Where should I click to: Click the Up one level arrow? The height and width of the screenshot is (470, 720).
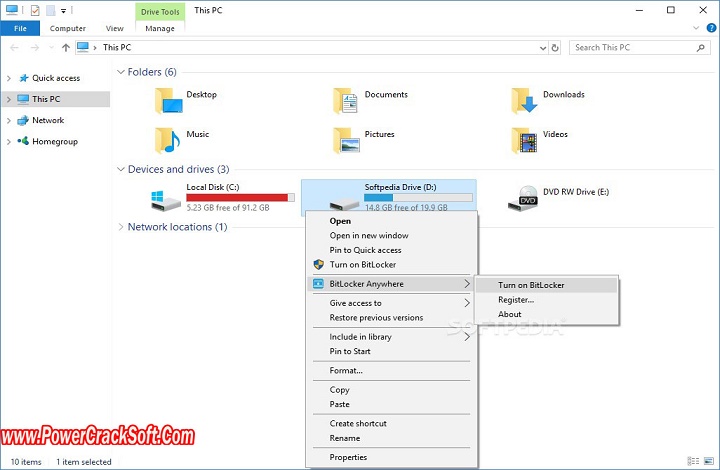tap(66, 47)
